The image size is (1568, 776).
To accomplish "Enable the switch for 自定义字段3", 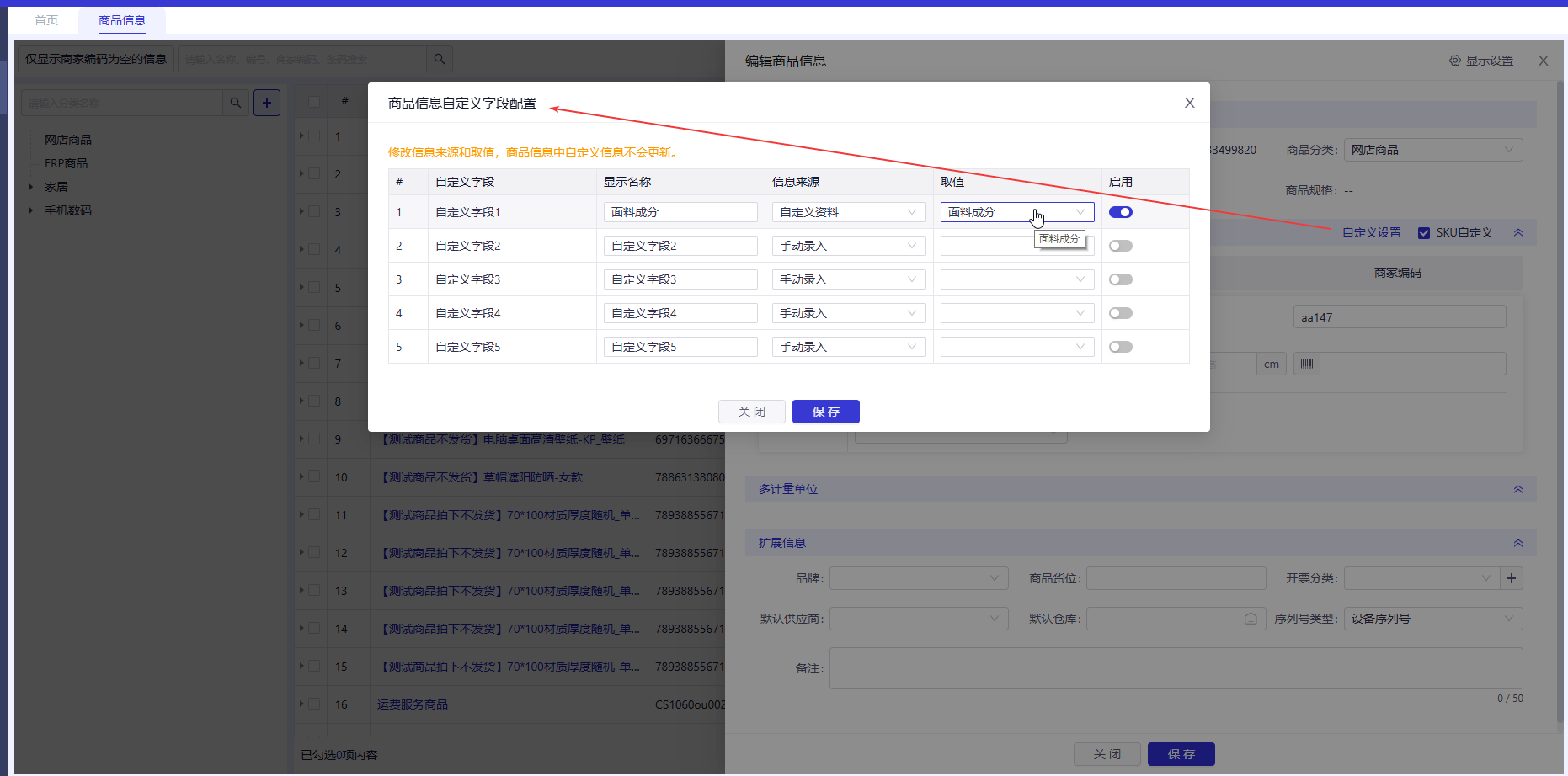I will coord(1121,279).
